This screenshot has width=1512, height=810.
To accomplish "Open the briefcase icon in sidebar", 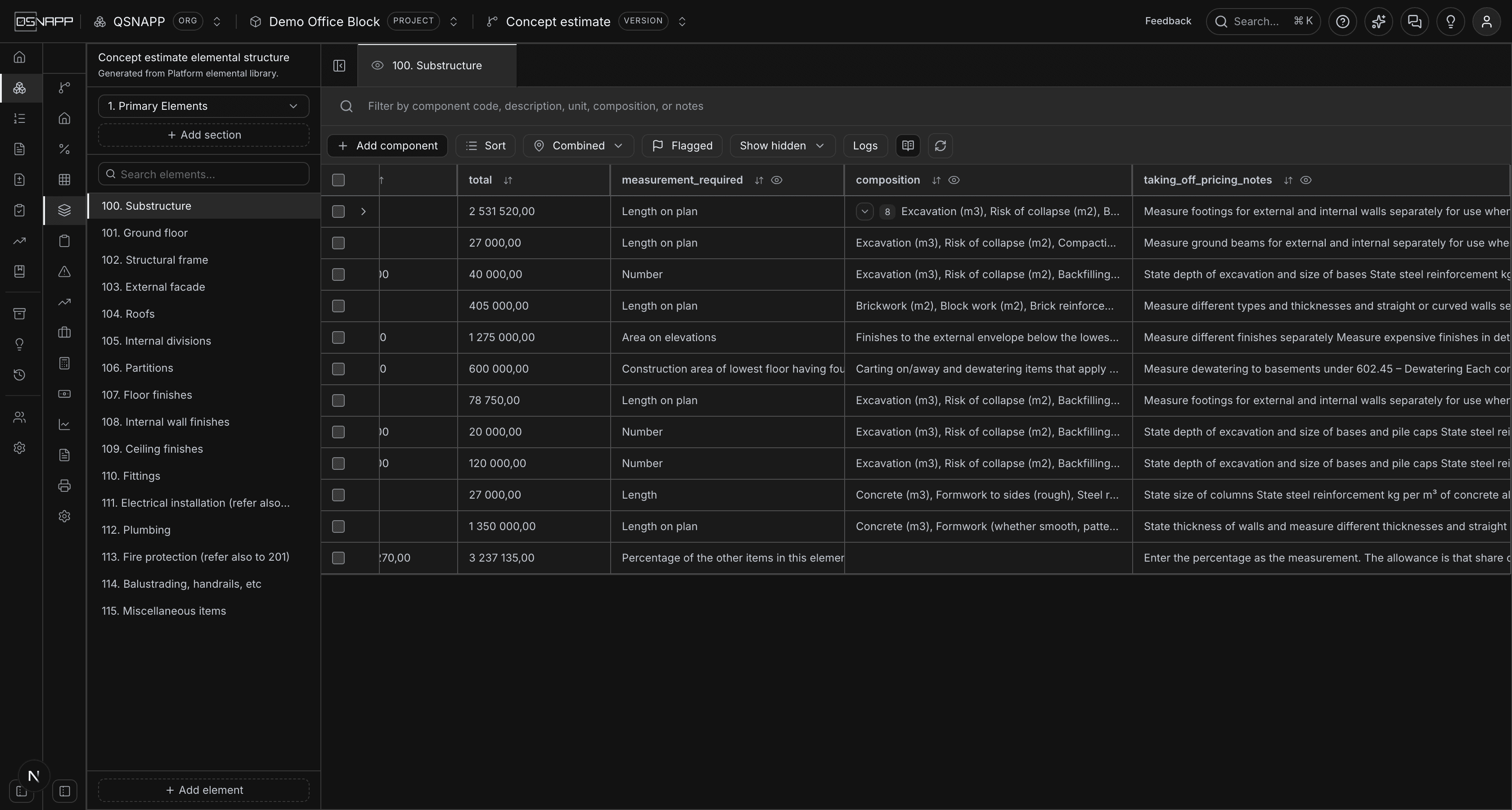I will point(64,332).
